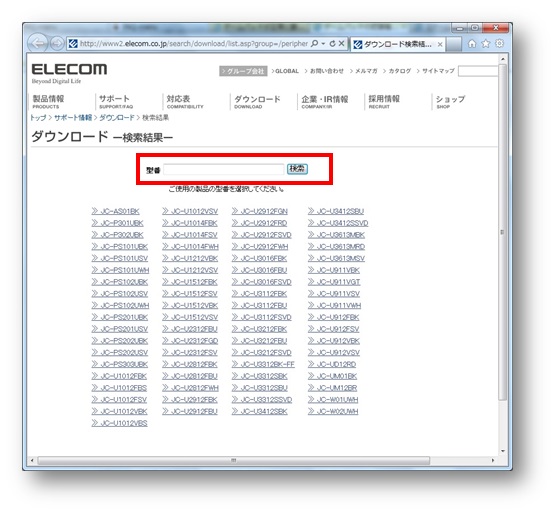Open the 企業・IR情報 menu
555x513 pixels.
pos(325,102)
